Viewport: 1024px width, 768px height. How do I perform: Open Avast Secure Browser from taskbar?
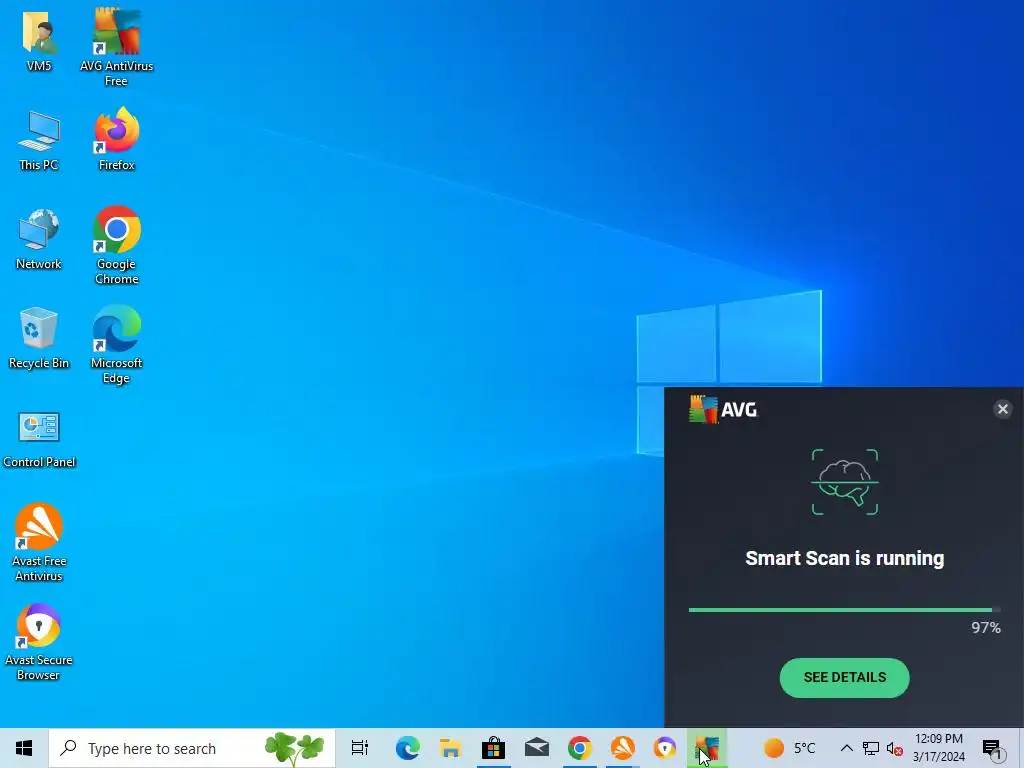coord(665,748)
